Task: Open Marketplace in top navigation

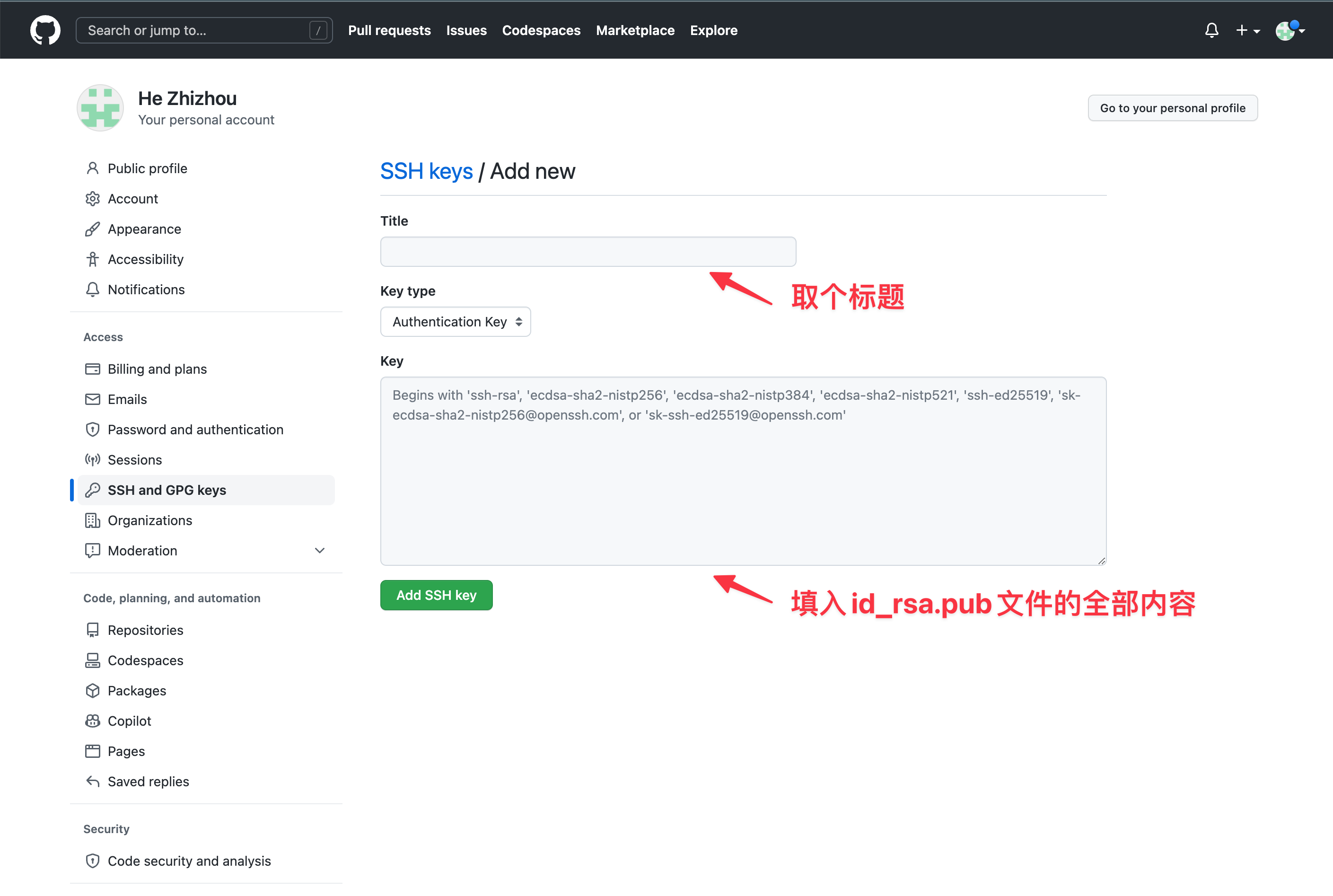Action: (x=635, y=30)
